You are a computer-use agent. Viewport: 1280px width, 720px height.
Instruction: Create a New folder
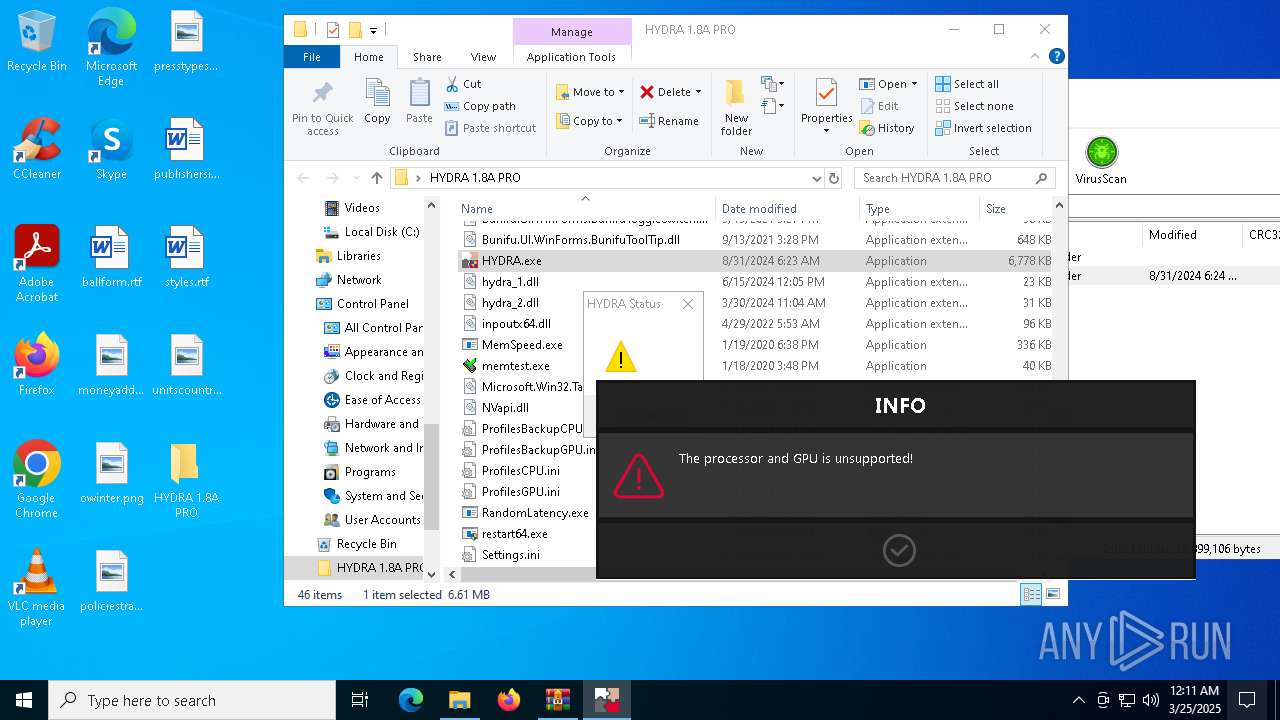pyautogui.click(x=736, y=107)
